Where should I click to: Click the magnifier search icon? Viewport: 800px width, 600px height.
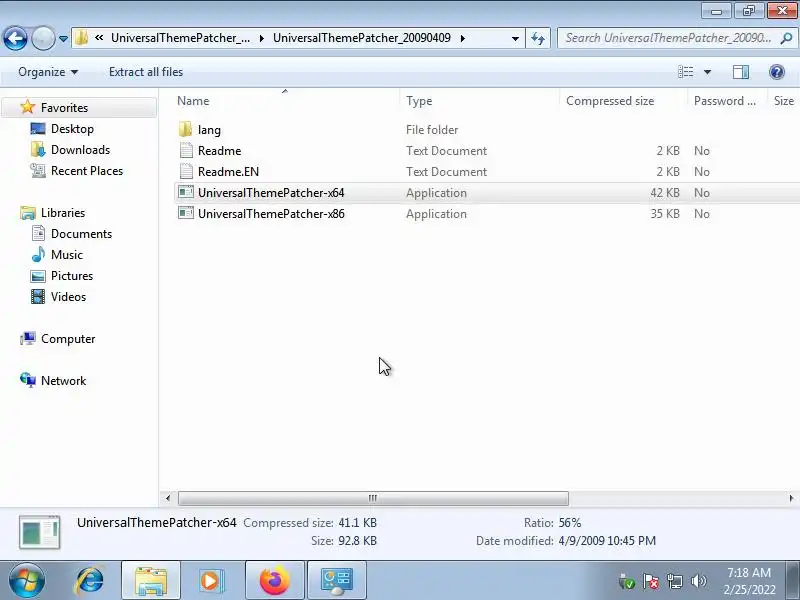click(x=787, y=38)
